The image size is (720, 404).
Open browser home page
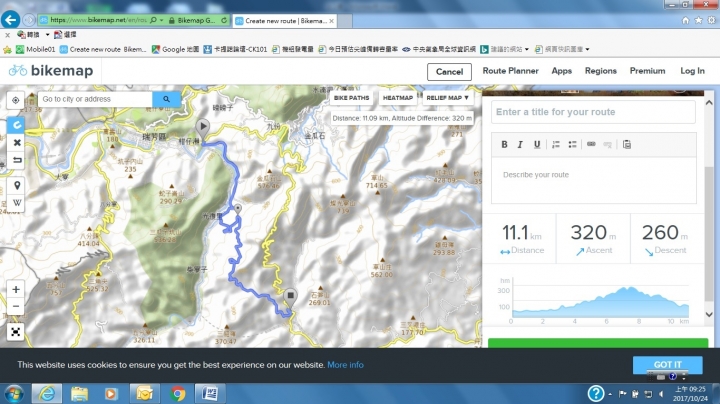[685, 20]
